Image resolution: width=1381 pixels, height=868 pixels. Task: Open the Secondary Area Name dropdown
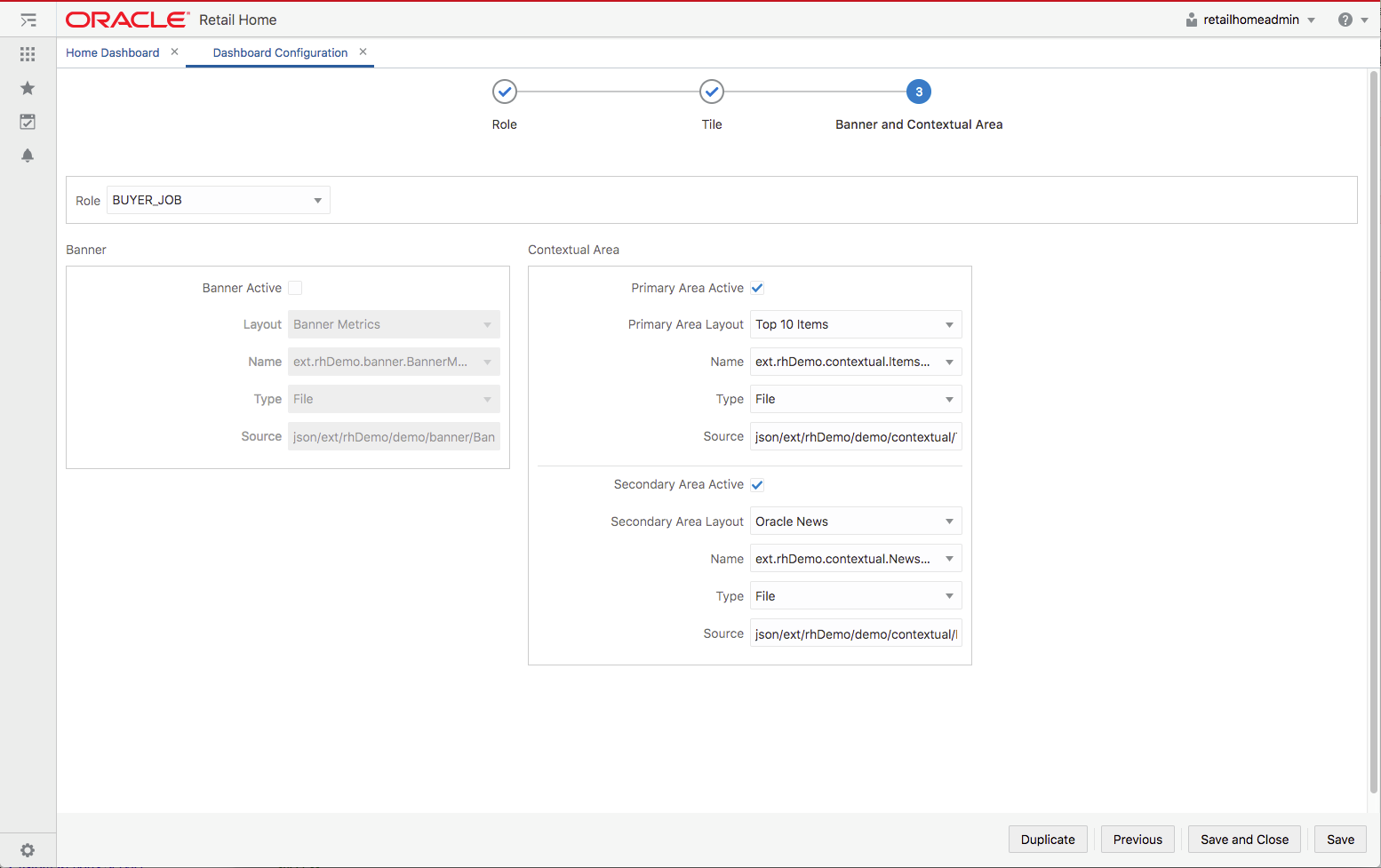tap(856, 559)
